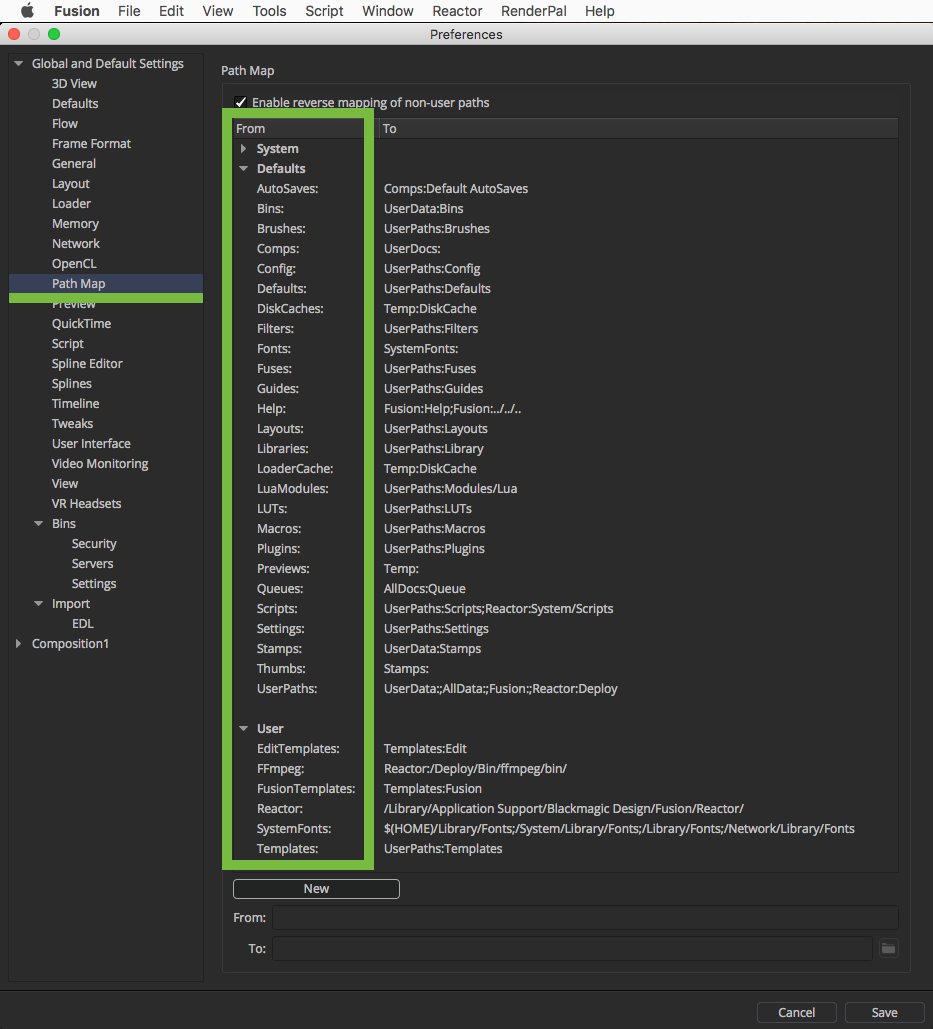Image resolution: width=933 pixels, height=1029 pixels.
Task: Select the EditTemplates: user path row
Action: click(298, 749)
